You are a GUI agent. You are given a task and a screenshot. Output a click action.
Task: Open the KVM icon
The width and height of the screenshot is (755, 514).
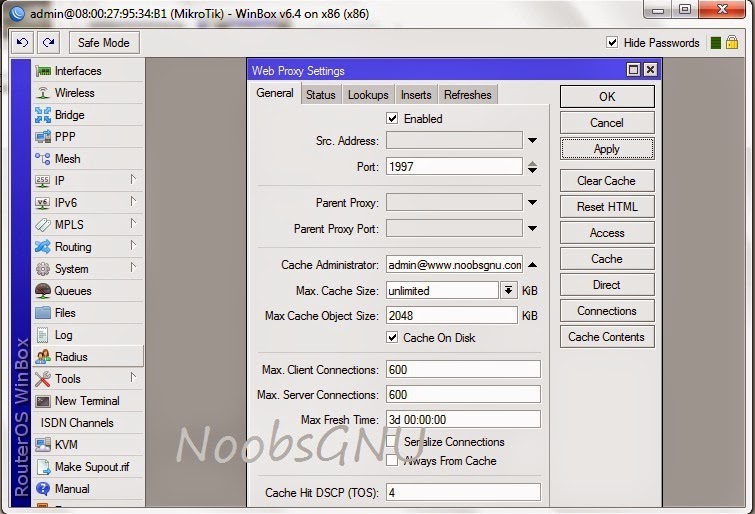[43, 445]
